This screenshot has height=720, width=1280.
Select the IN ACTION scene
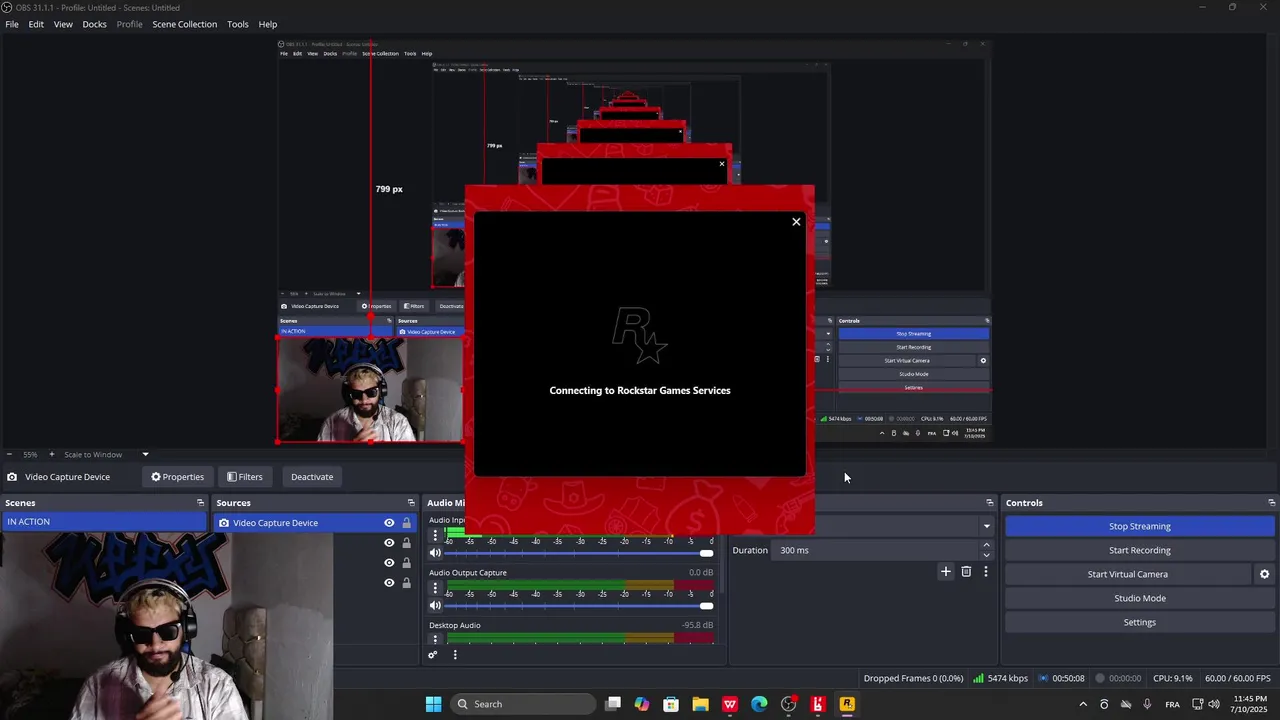coord(104,522)
